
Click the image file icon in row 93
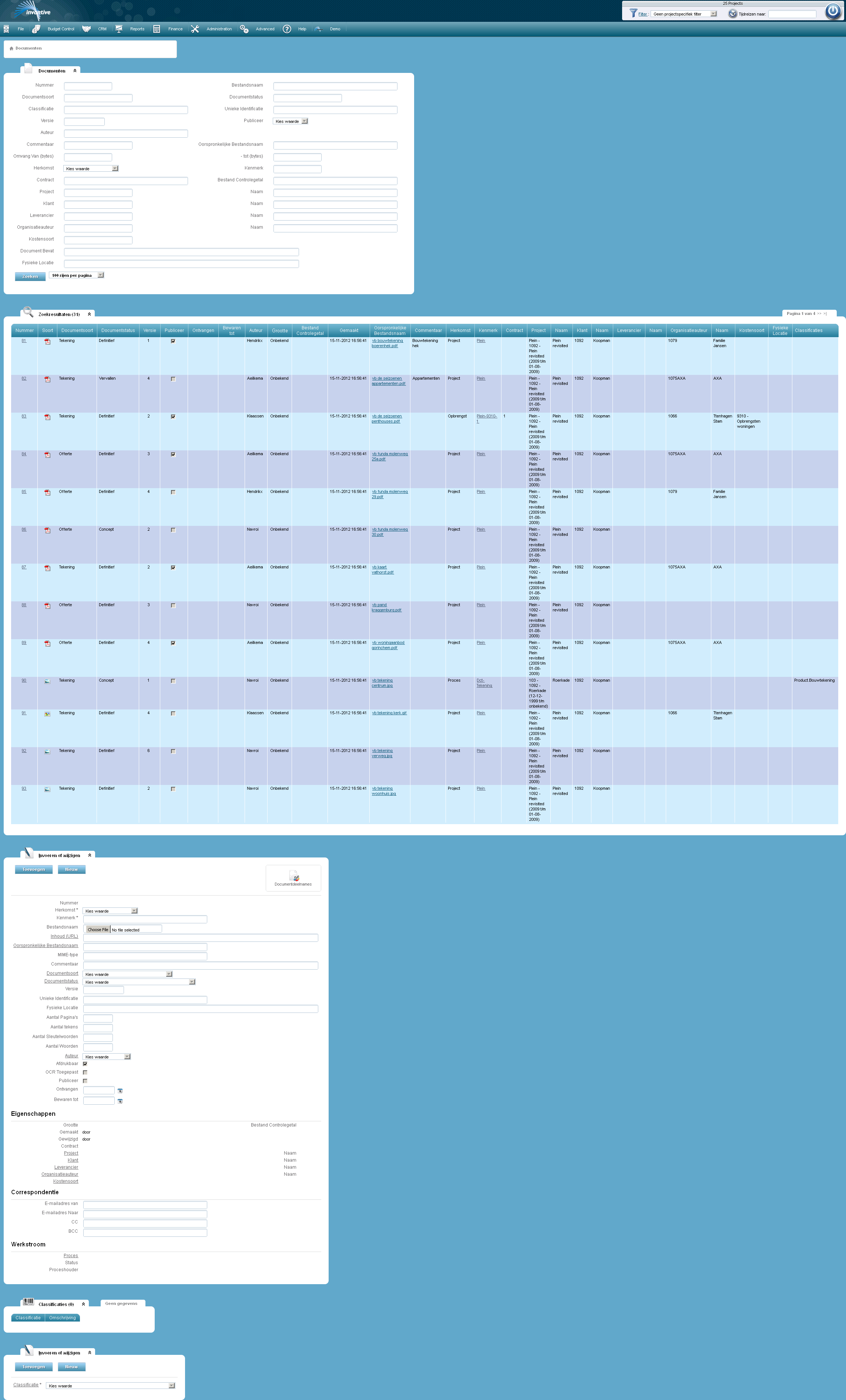[48, 789]
